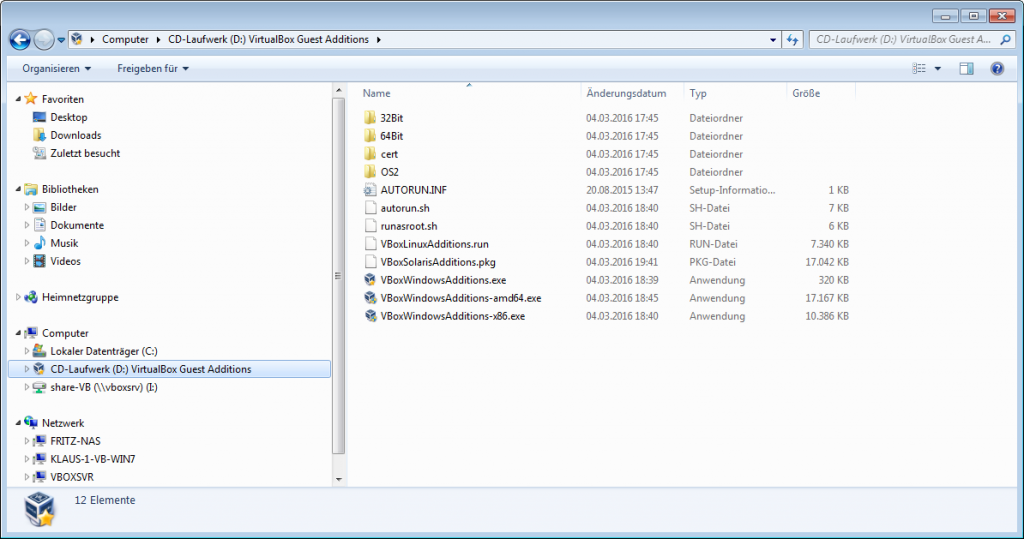The image size is (1024, 539).
Task: Expand the share-VB network drive node
Action: 27,387
